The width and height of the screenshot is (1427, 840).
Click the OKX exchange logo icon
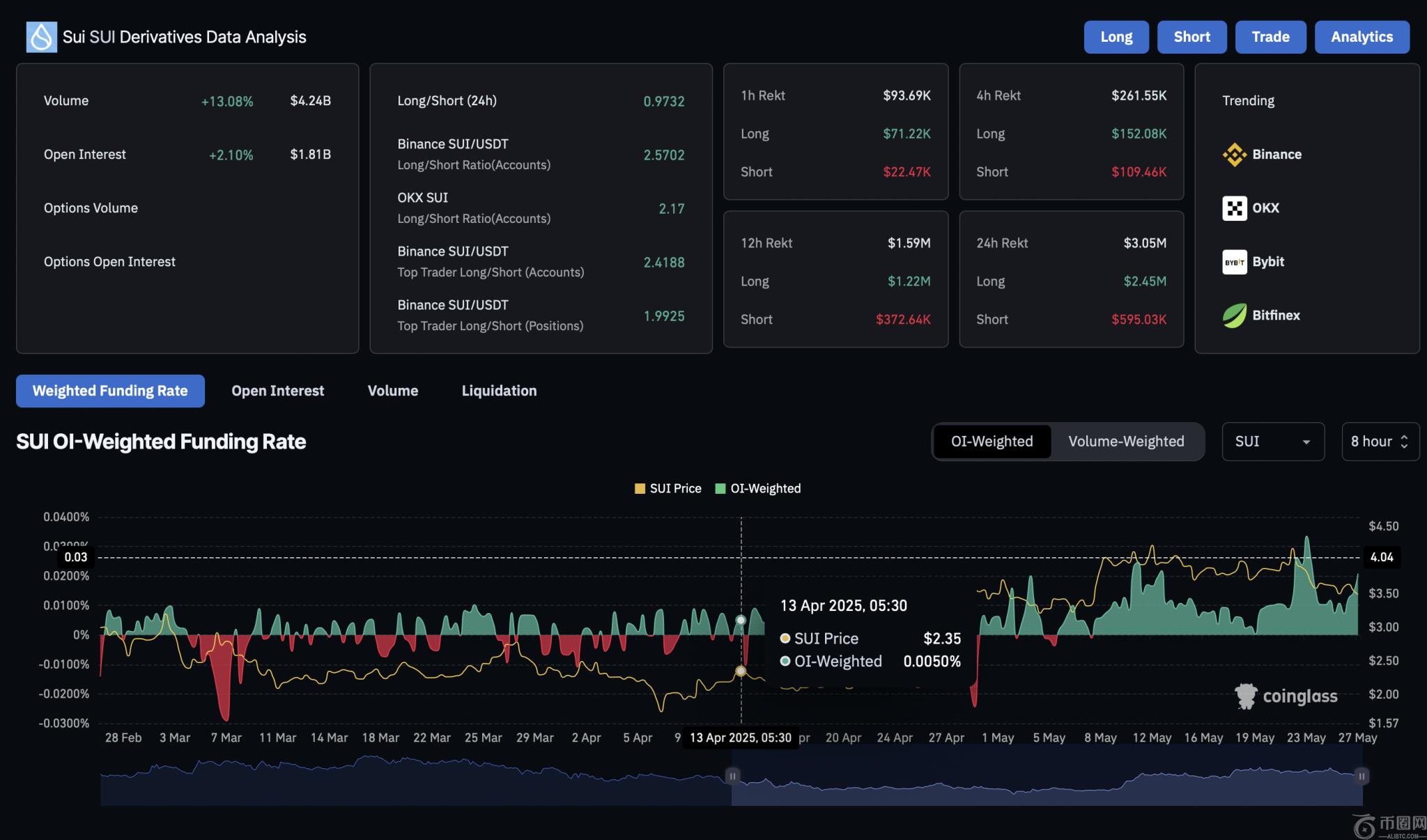click(x=1234, y=208)
